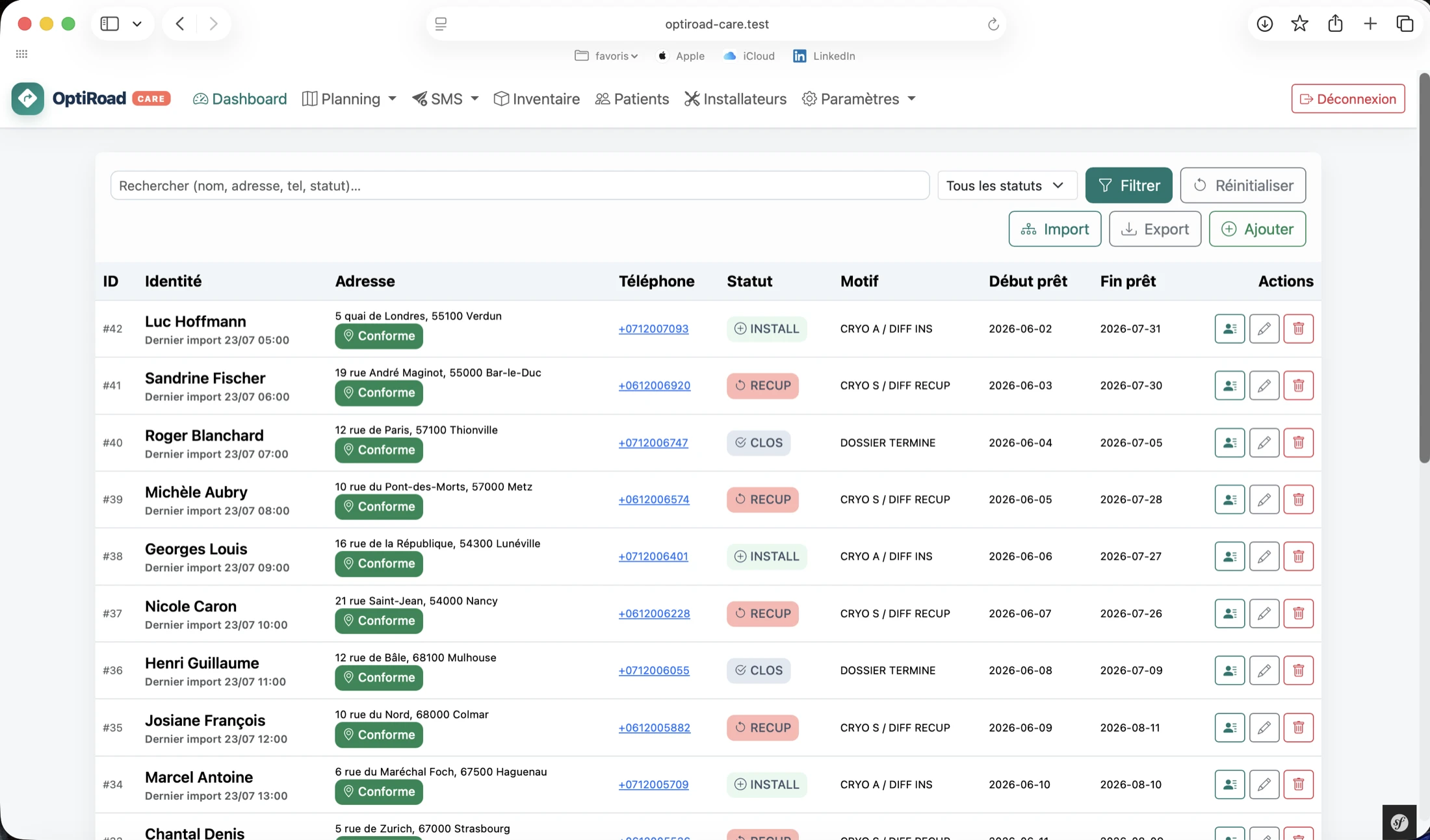The image size is (1430, 840).
Task: Open patient card for Nicole Caron
Action: [1229, 613]
